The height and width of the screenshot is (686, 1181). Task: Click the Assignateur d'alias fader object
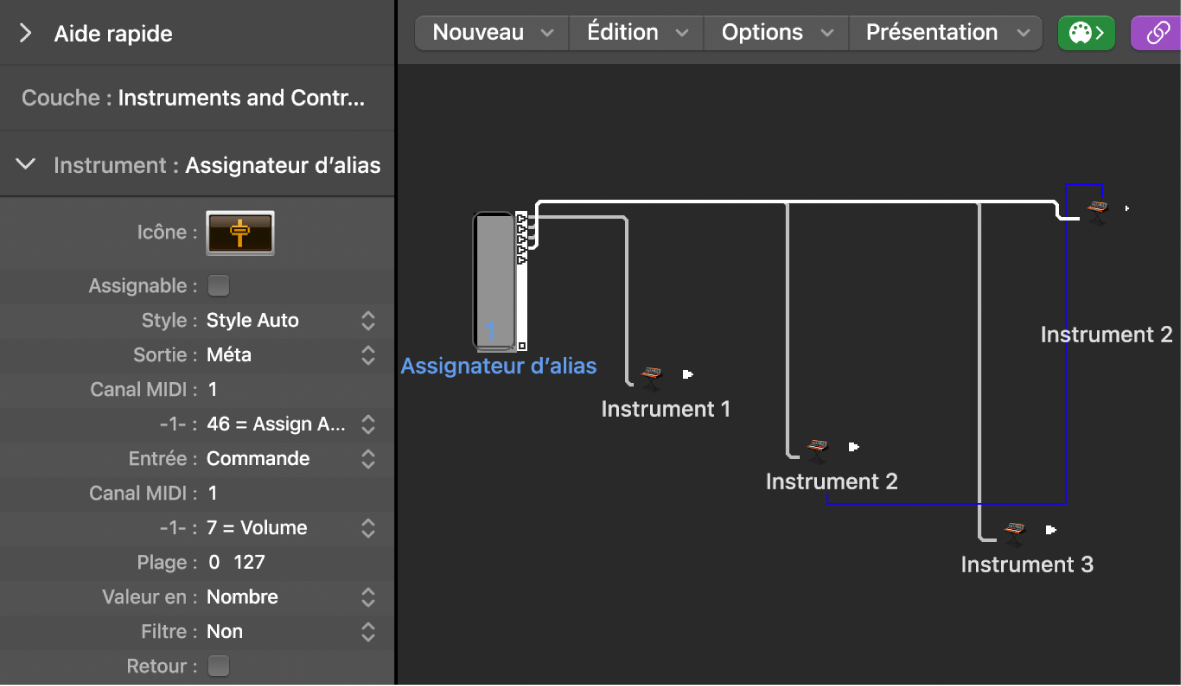[496, 280]
